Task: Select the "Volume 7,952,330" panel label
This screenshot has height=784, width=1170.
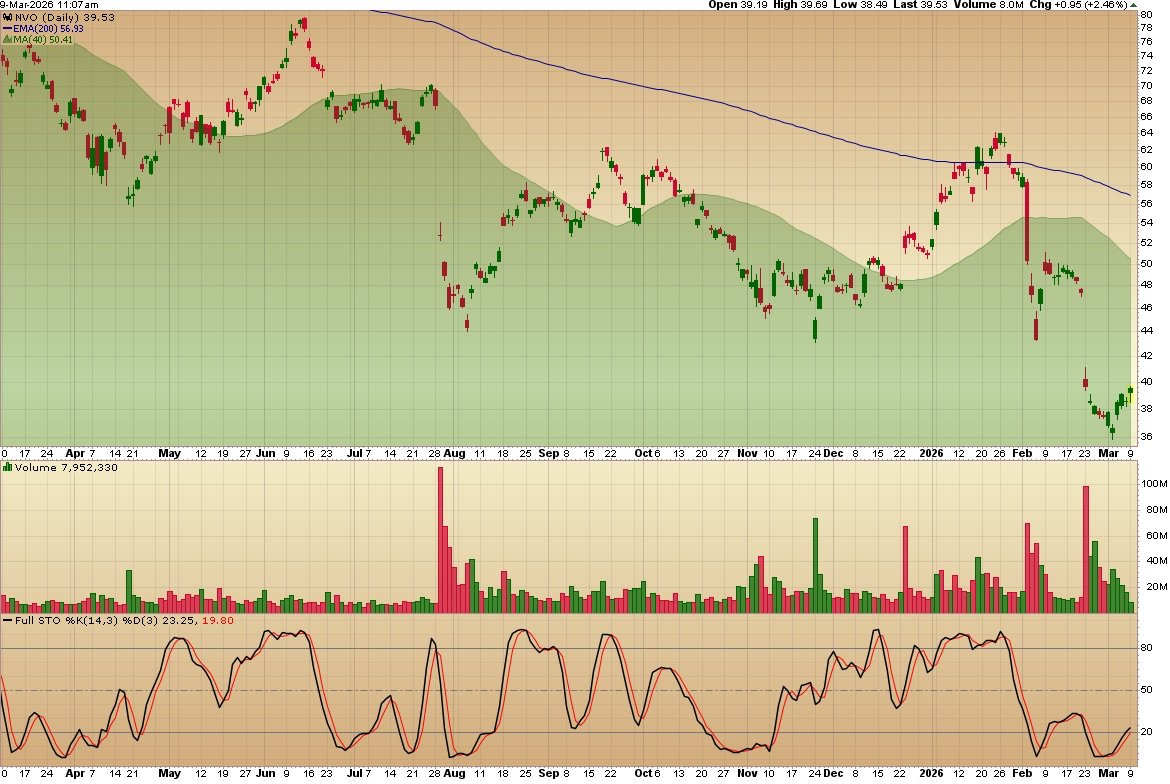Action: pos(66,468)
